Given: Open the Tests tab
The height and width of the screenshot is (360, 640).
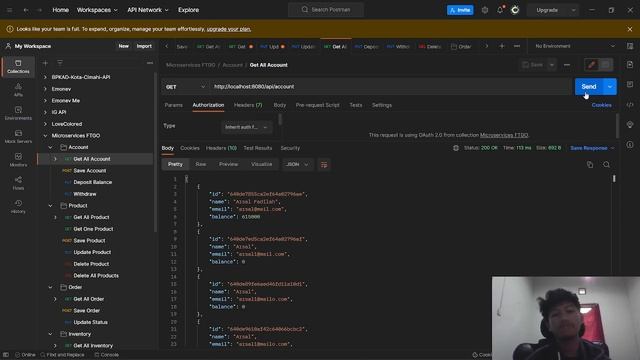Looking at the screenshot, I should point(356,105).
